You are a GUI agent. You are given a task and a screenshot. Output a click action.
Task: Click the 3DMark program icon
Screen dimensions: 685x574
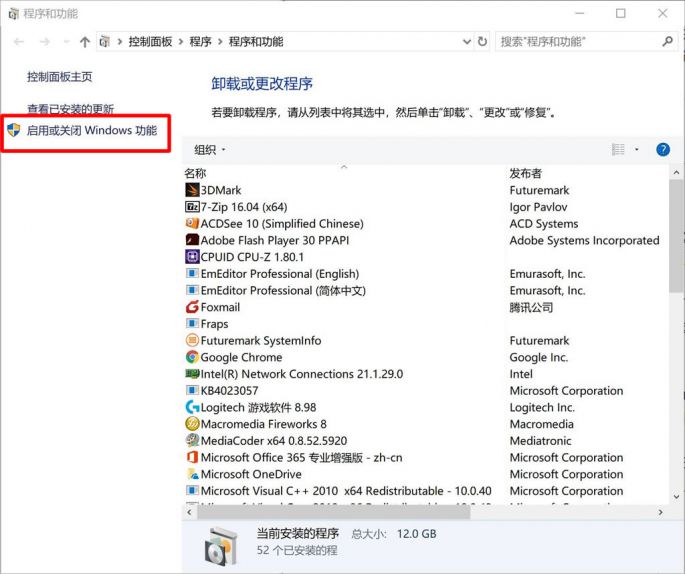point(192,190)
